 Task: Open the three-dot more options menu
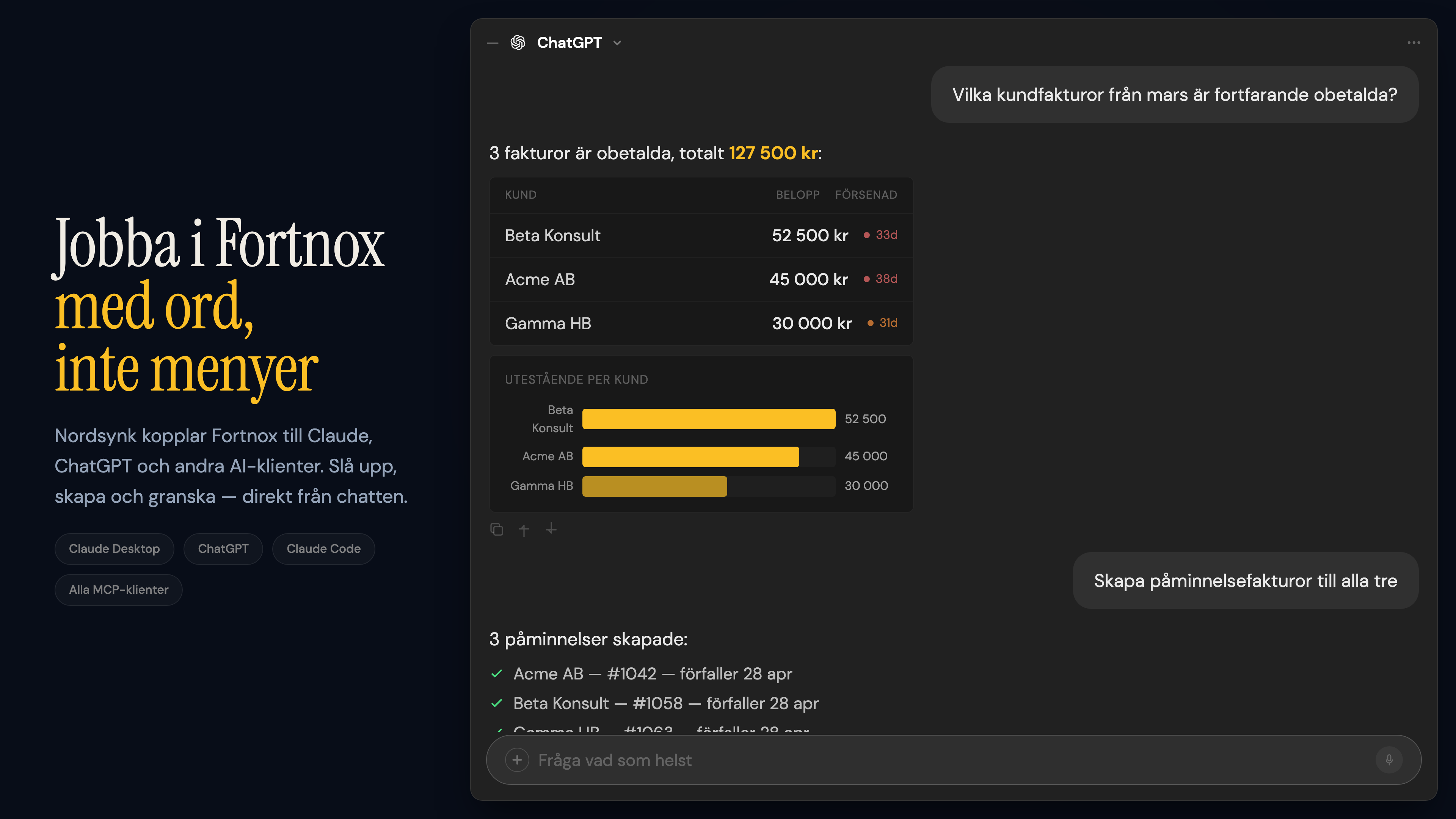(x=1414, y=42)
